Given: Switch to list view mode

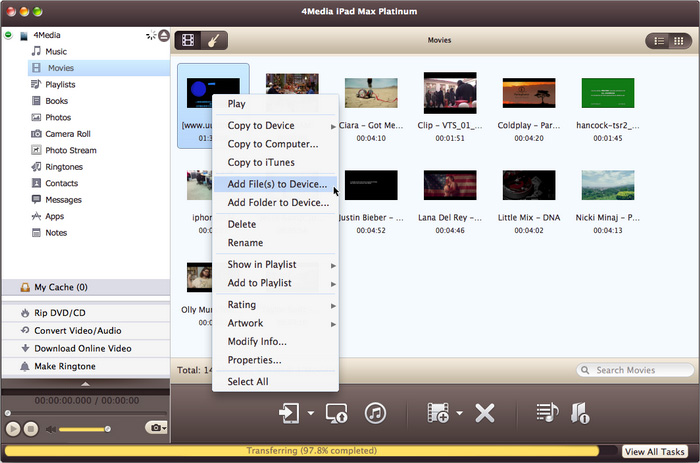Looking at the screenshot, I should pos(658,41).
